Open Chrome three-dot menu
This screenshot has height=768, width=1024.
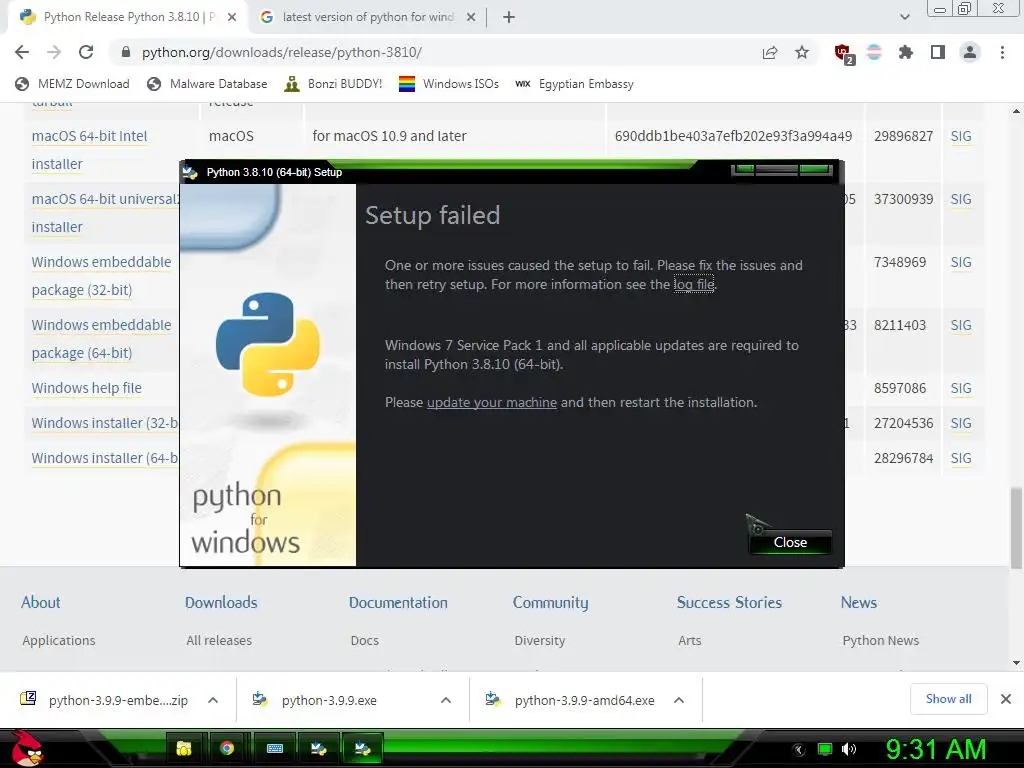(x=1002, y=52)
